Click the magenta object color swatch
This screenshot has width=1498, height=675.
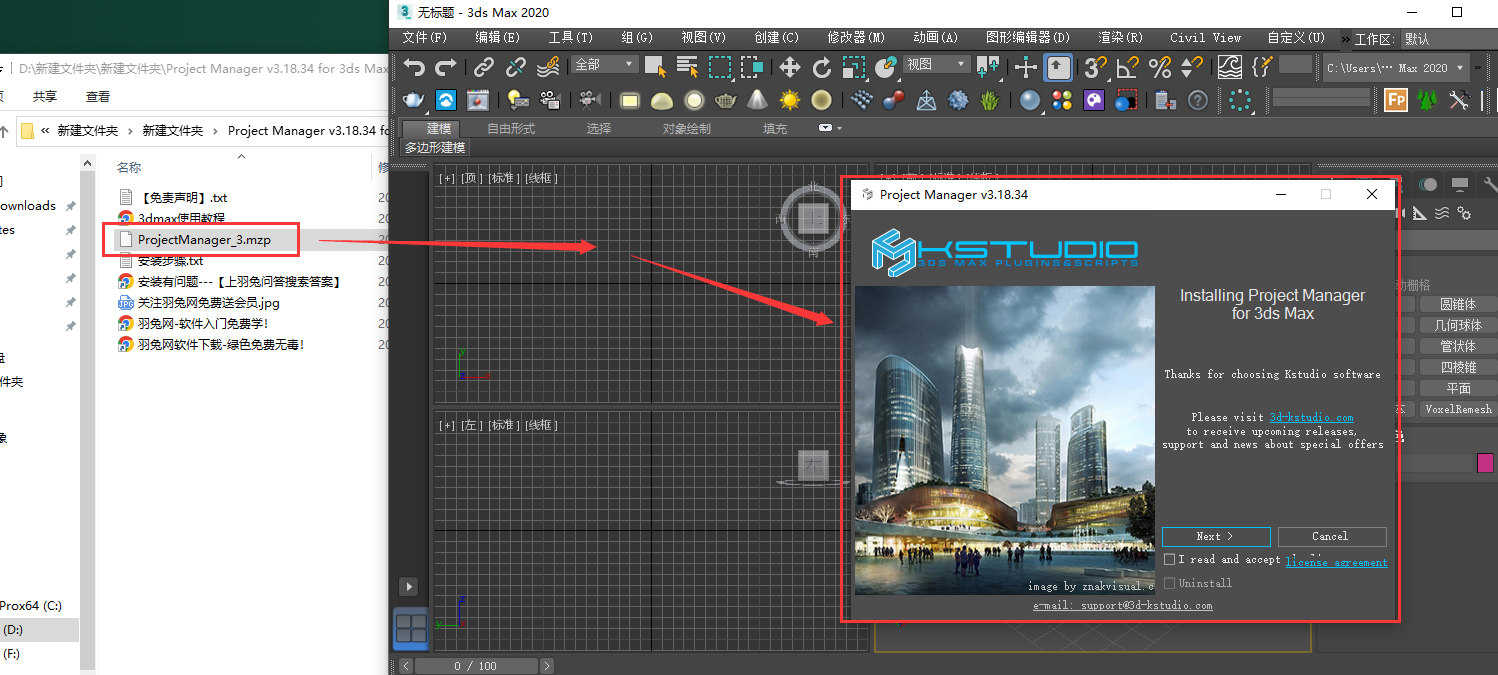tap(1486, 463)
